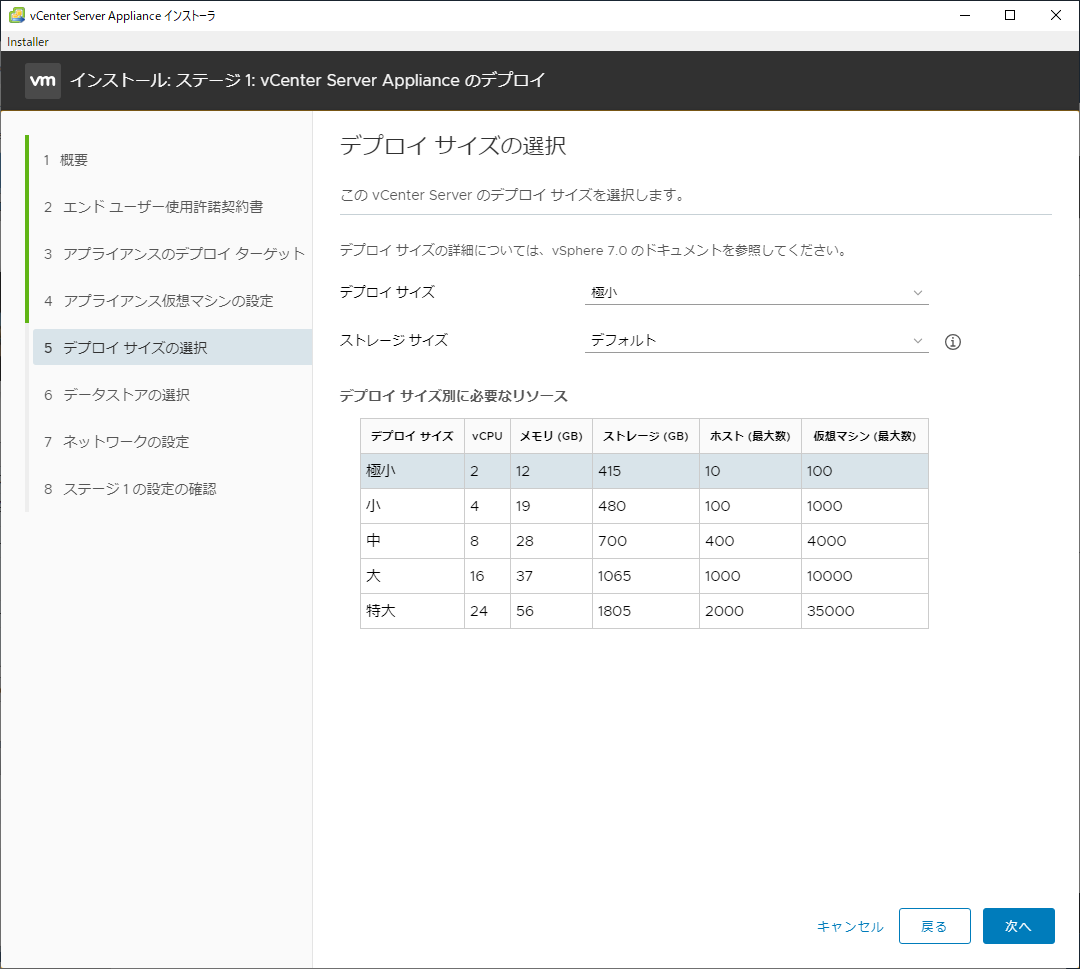Click the キャンセル link
1080x969 pixels.
(x=850, y=926)
